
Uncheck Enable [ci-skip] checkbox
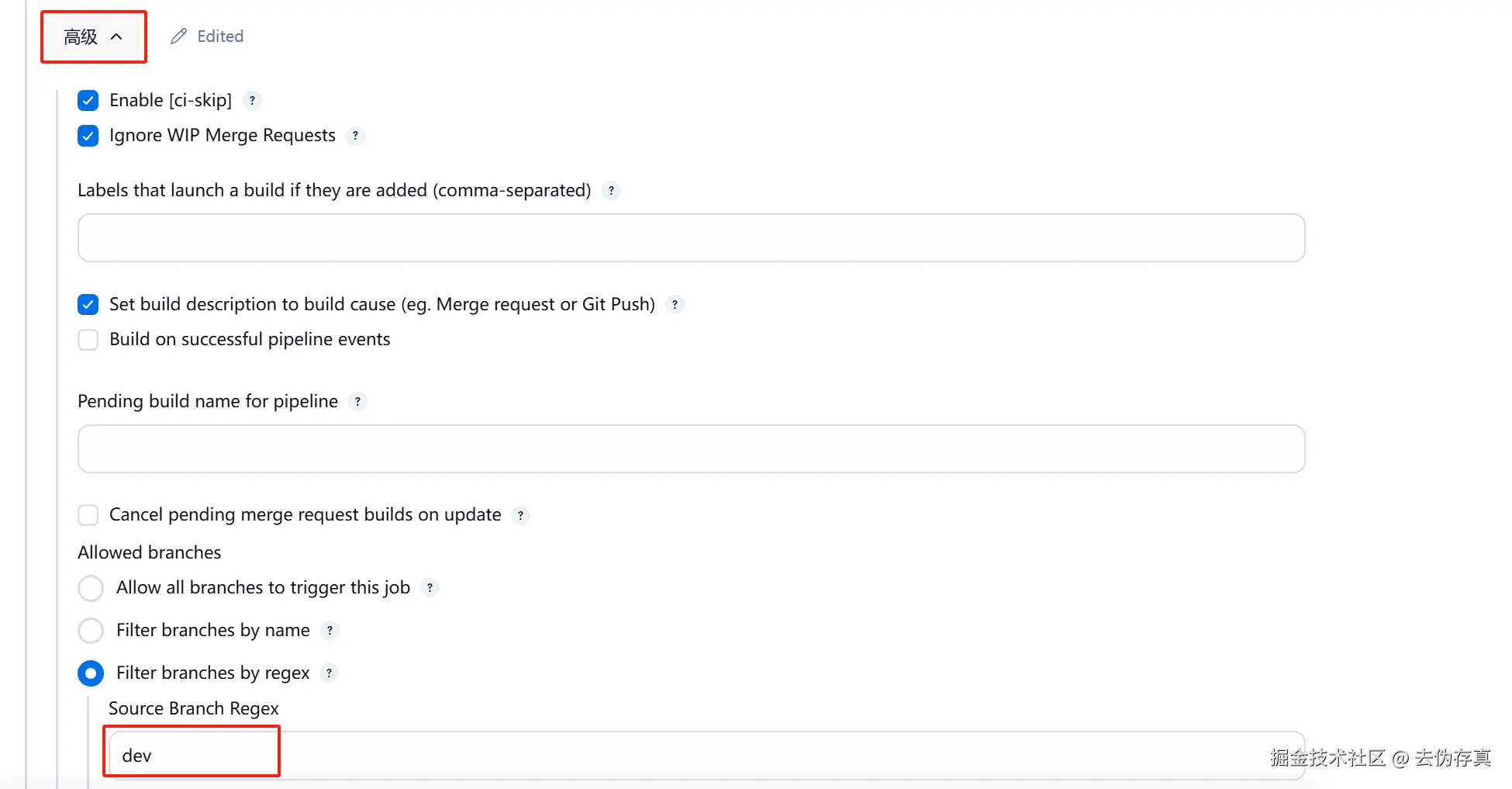pyautogui.click(x=88, y=101)
